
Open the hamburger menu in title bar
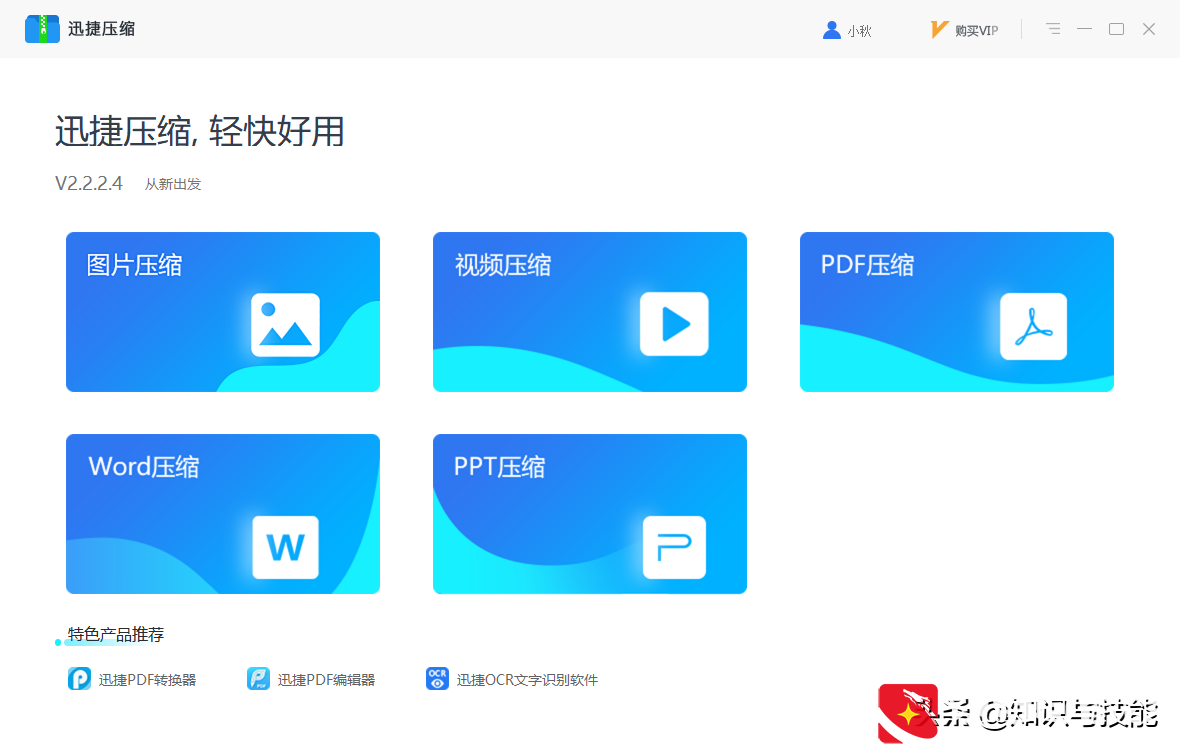[x=1053, y=29]
